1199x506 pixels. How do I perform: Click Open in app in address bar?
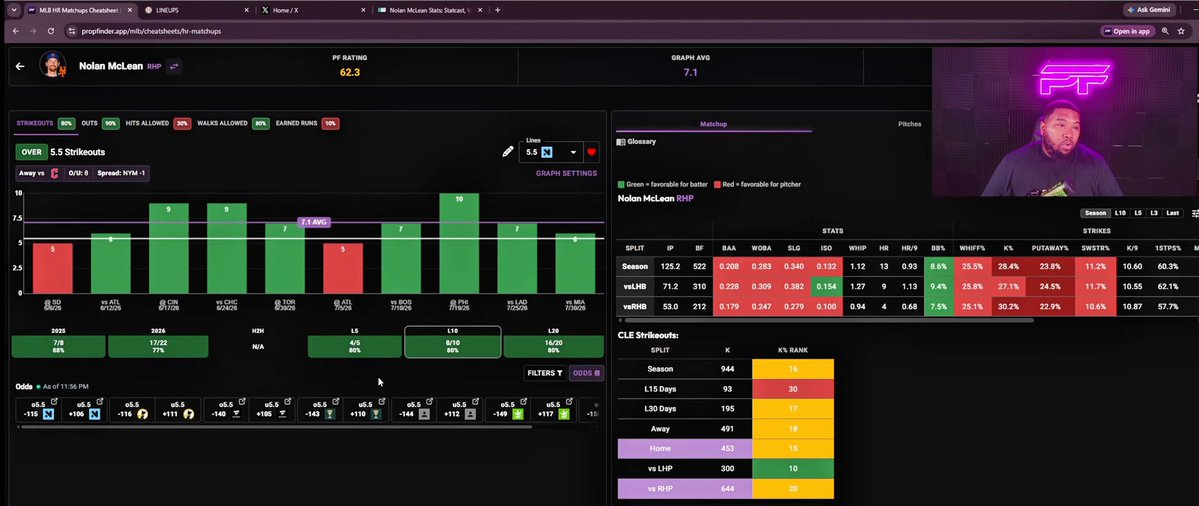tap(1127, 31)
